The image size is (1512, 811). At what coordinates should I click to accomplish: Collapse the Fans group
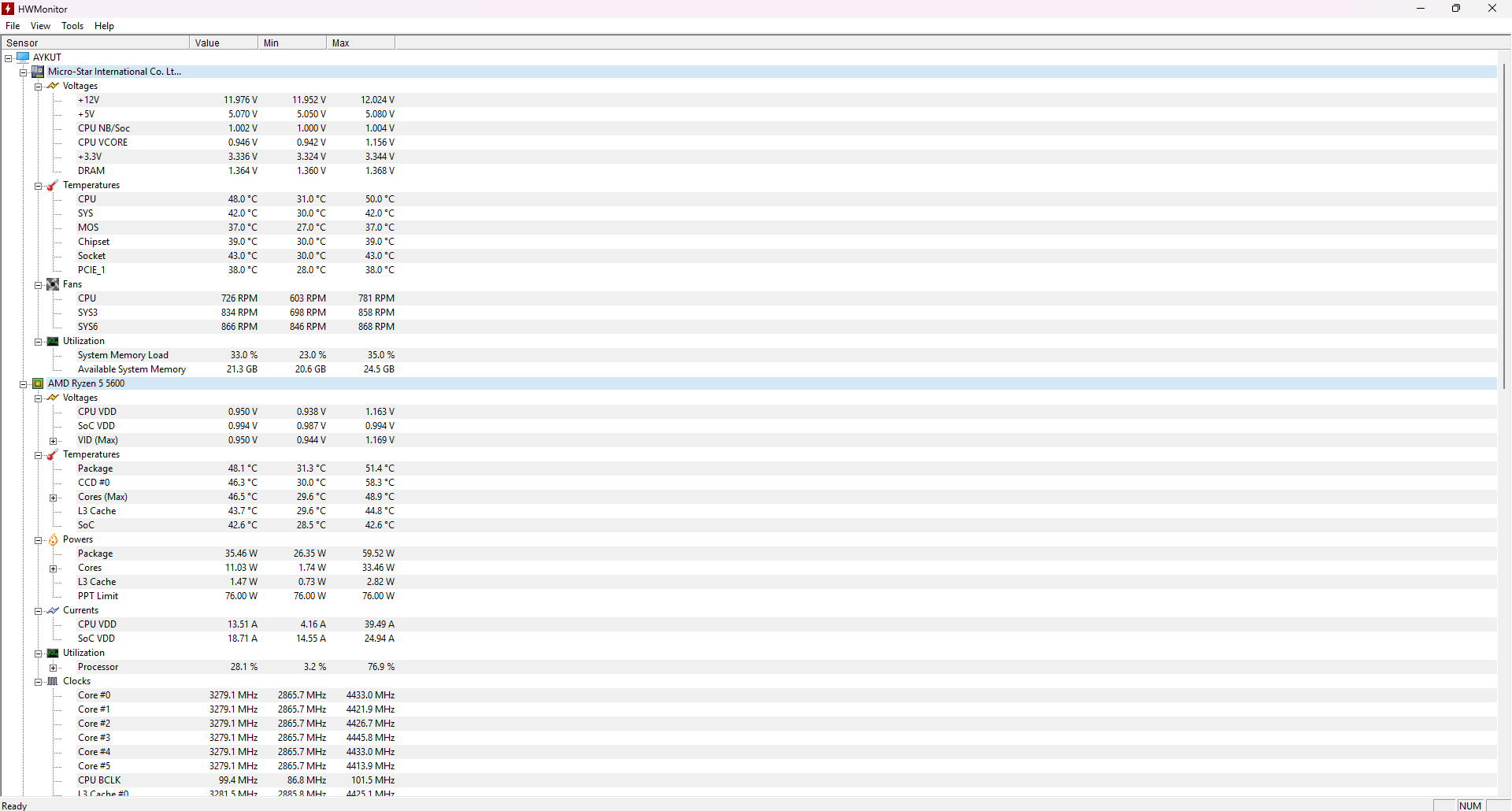[38, 285]
